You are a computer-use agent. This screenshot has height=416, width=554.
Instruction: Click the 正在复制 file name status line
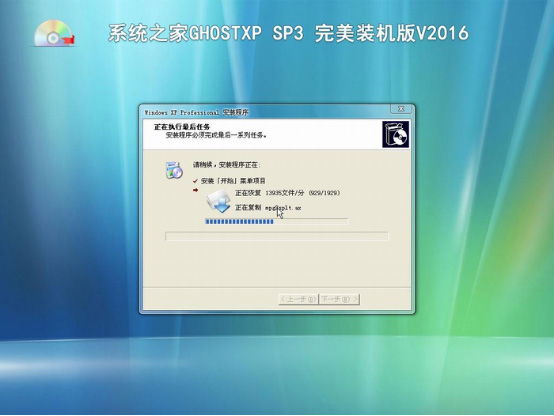[x=268, y=207]
